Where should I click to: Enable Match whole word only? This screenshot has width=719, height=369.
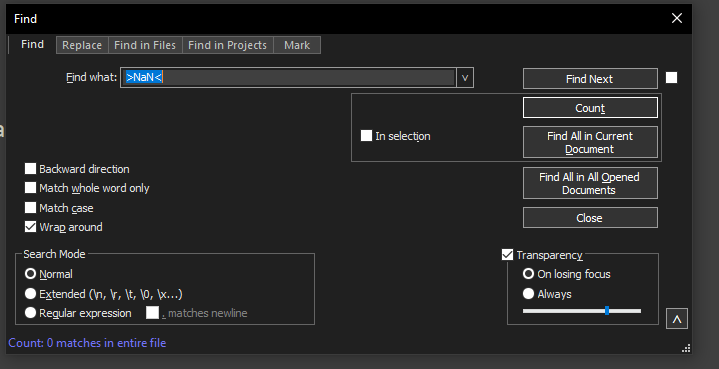coord(30,188)
